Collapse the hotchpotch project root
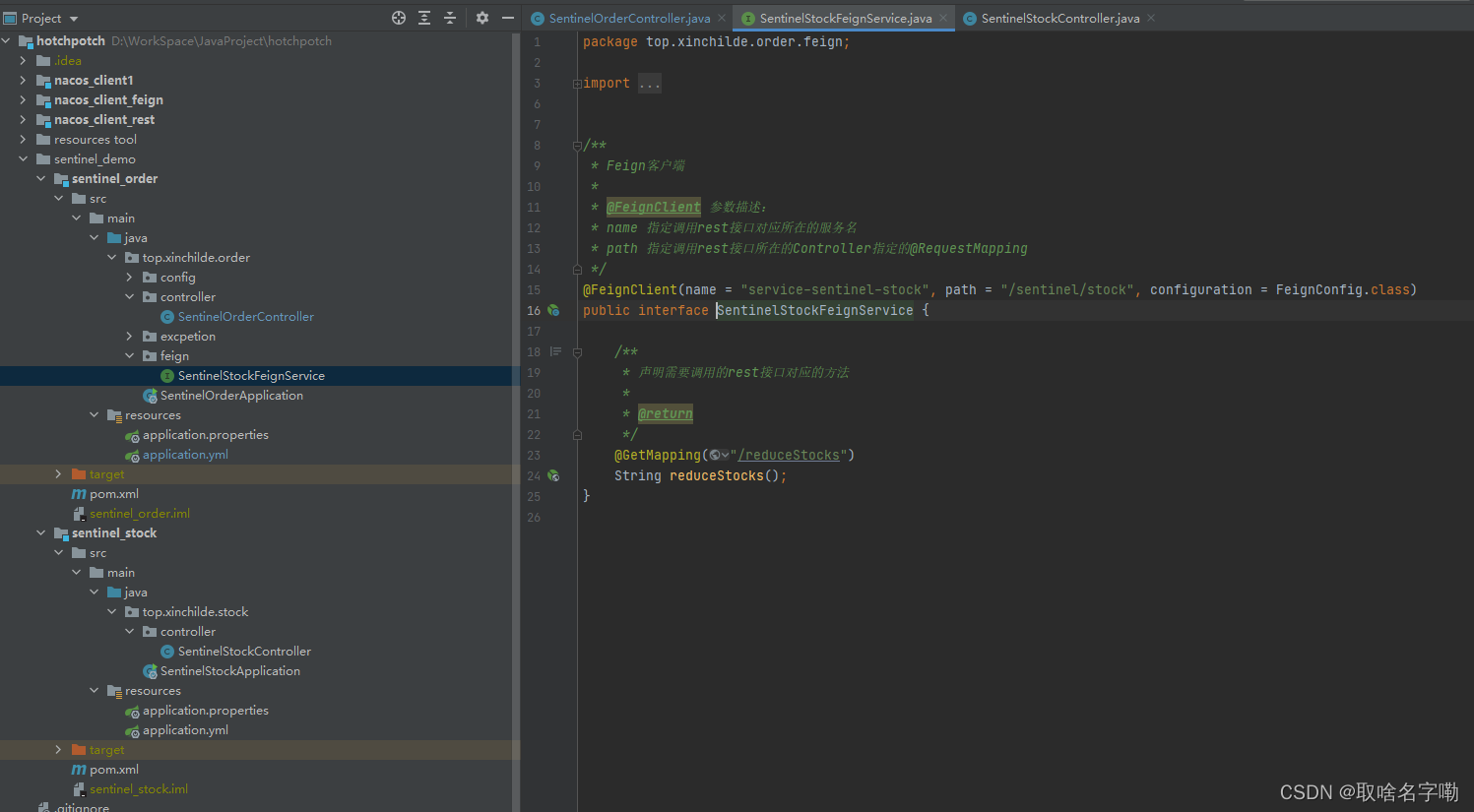1474x812 pixels. [7, 40]
